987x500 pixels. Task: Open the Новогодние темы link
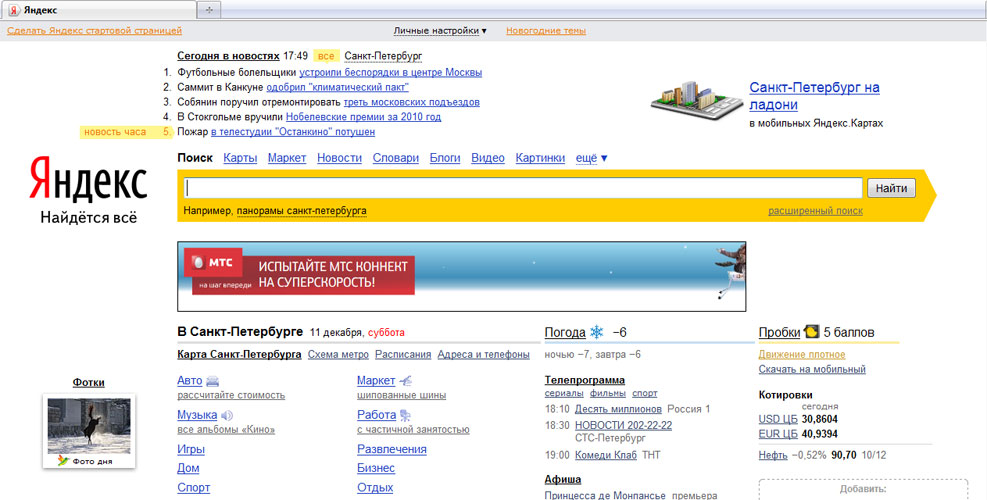pyautogui.click(x=546, y=30)
